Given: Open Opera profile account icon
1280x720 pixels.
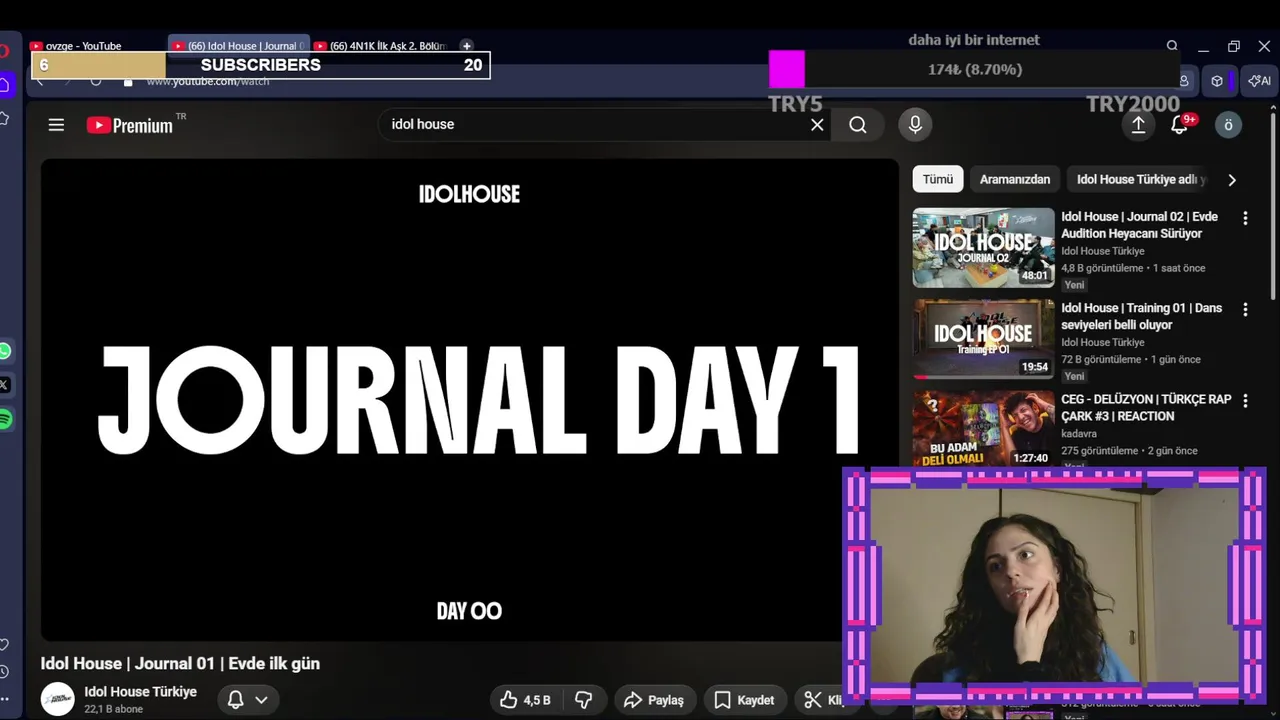Looking at the screenshot, I should coord(1185,81).
